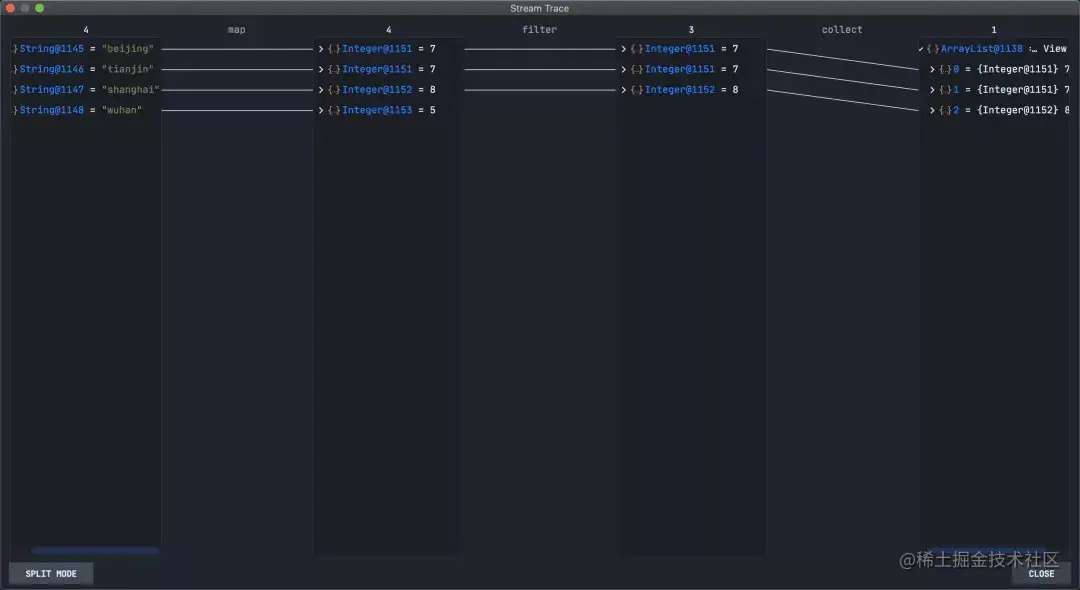Screen dimensions: 1080x590
Task: Click object icon of ArrayList element 2
Action: pos(945,110)
